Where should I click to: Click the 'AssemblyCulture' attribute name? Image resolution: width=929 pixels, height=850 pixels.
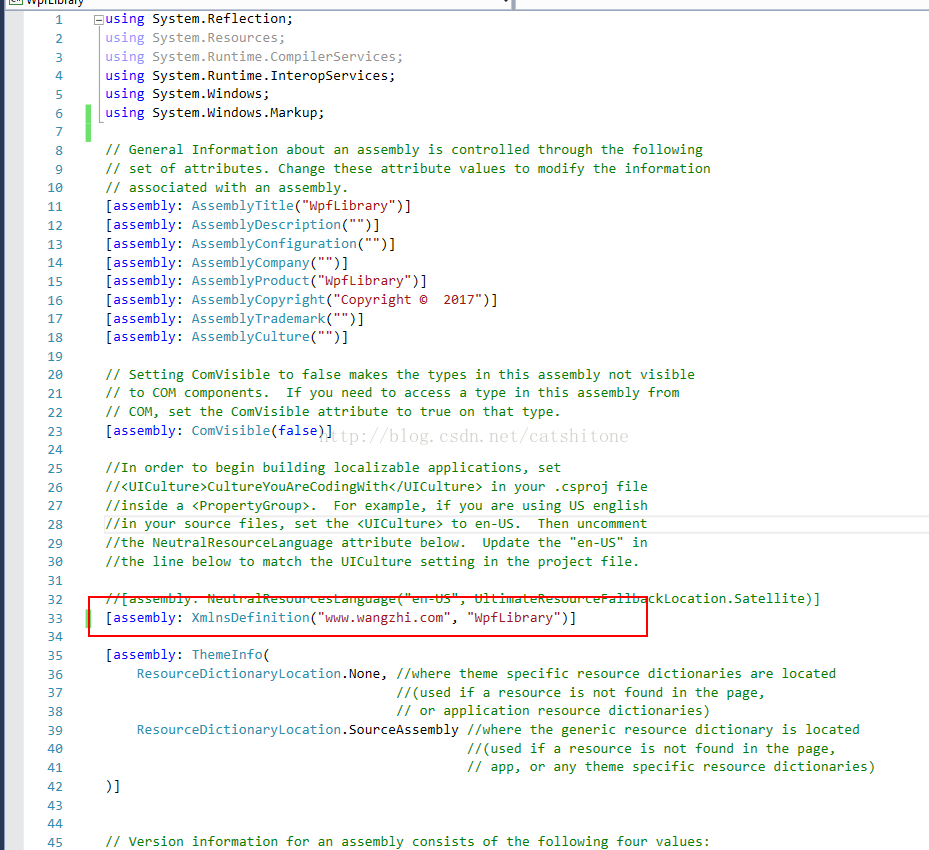point(250,337)
